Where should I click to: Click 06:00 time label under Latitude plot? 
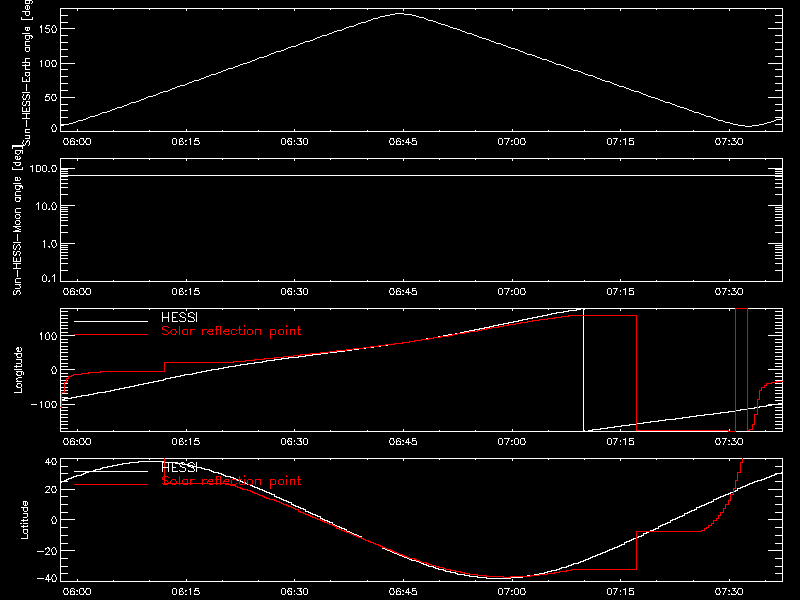pyautogui.click(x=77, y=592)
